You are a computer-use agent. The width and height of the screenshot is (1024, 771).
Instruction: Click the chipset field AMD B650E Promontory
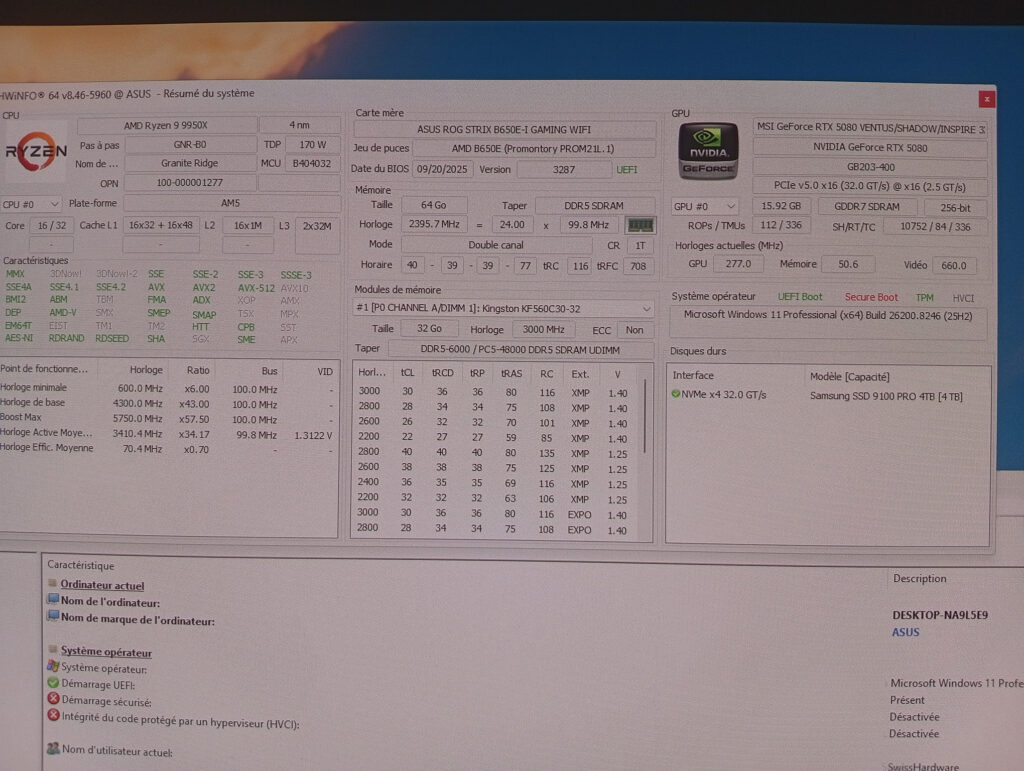pyautogui.click(x=533, y=149)
